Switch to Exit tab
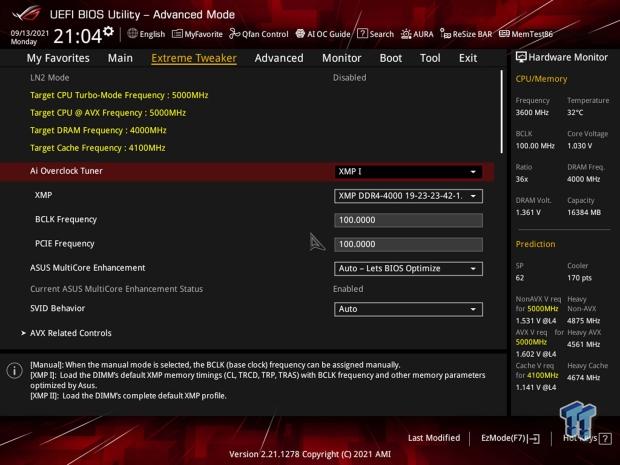The width and height of the screenshot is (620, 465). 468,58
